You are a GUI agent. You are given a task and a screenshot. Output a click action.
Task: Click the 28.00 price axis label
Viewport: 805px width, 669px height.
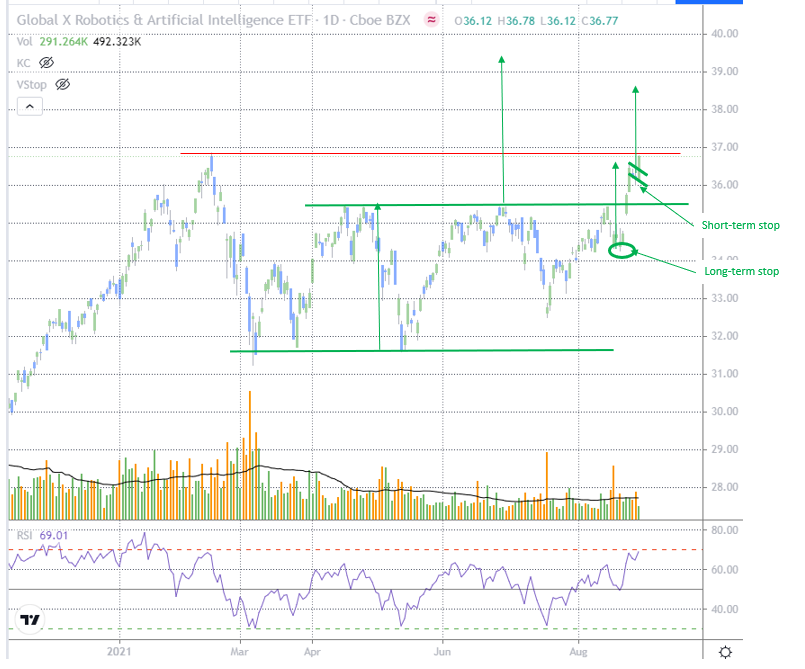coord(725,487)
